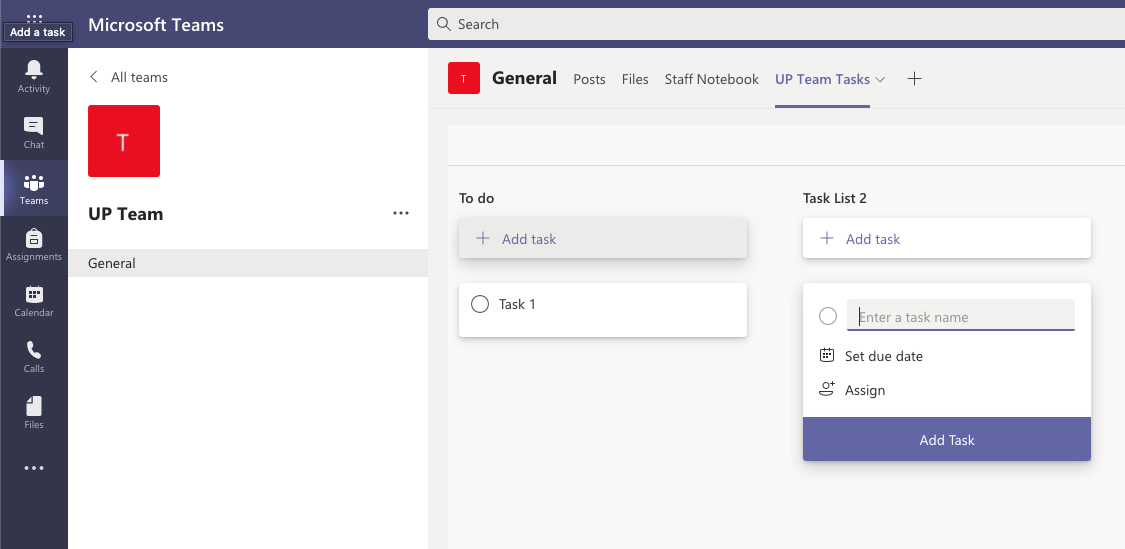The width and height of the screenshot is (1125, 549).
Task: Open the Calls phone icon
Action: pos(34,349)
